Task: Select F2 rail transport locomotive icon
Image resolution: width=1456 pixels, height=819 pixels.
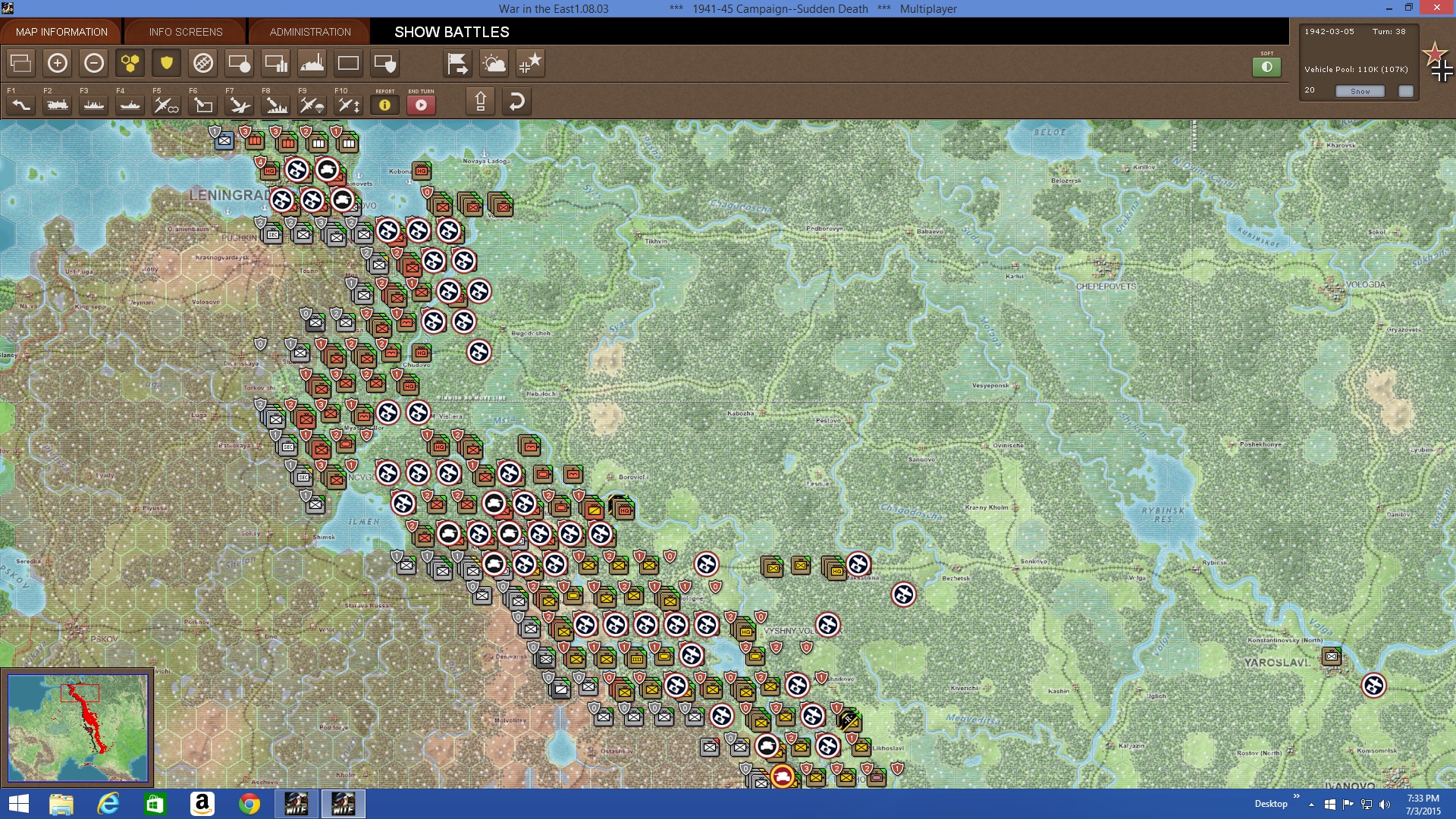Action: [58, 105]
